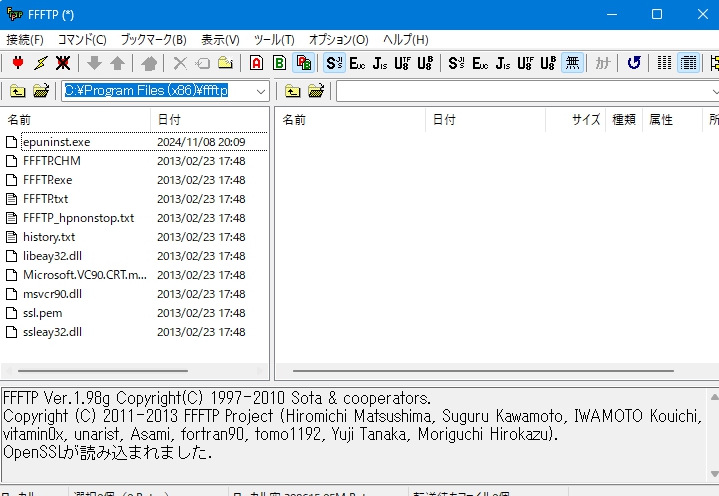Open the コマンド(C) menu
This screenshot has width=719, height=496.
(x=82, y=40)
